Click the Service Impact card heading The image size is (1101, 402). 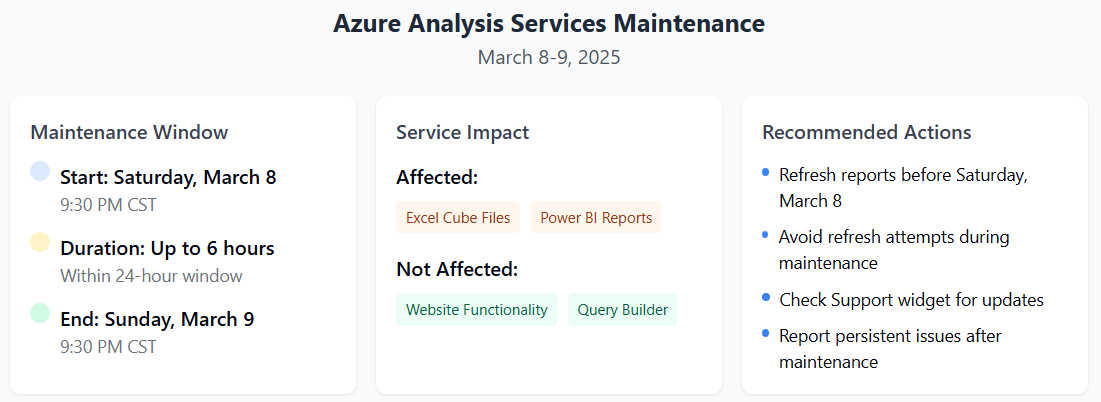[x=463, y=132]
